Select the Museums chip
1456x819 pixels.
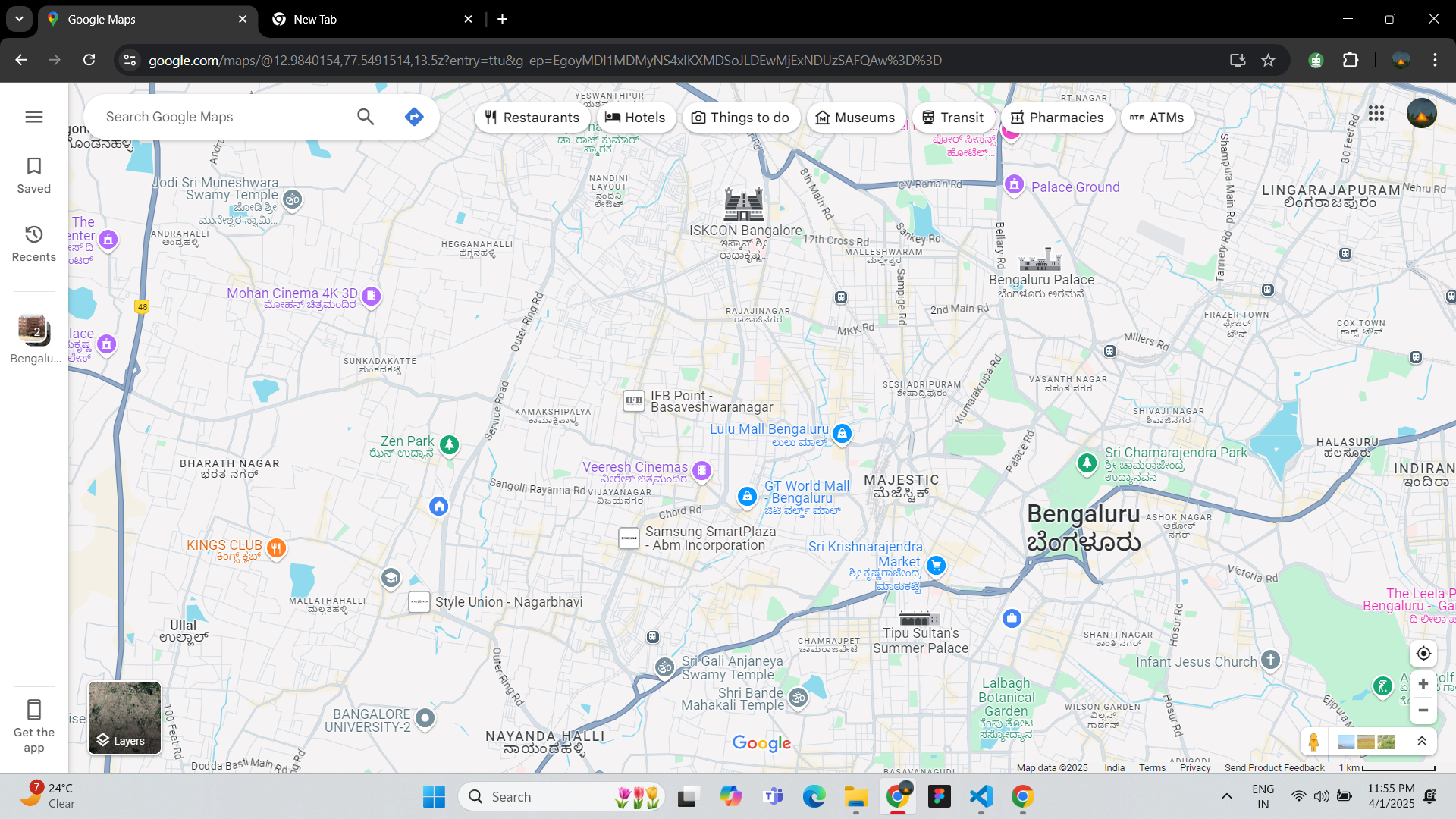pyautogui.click(x=855, y=118)
